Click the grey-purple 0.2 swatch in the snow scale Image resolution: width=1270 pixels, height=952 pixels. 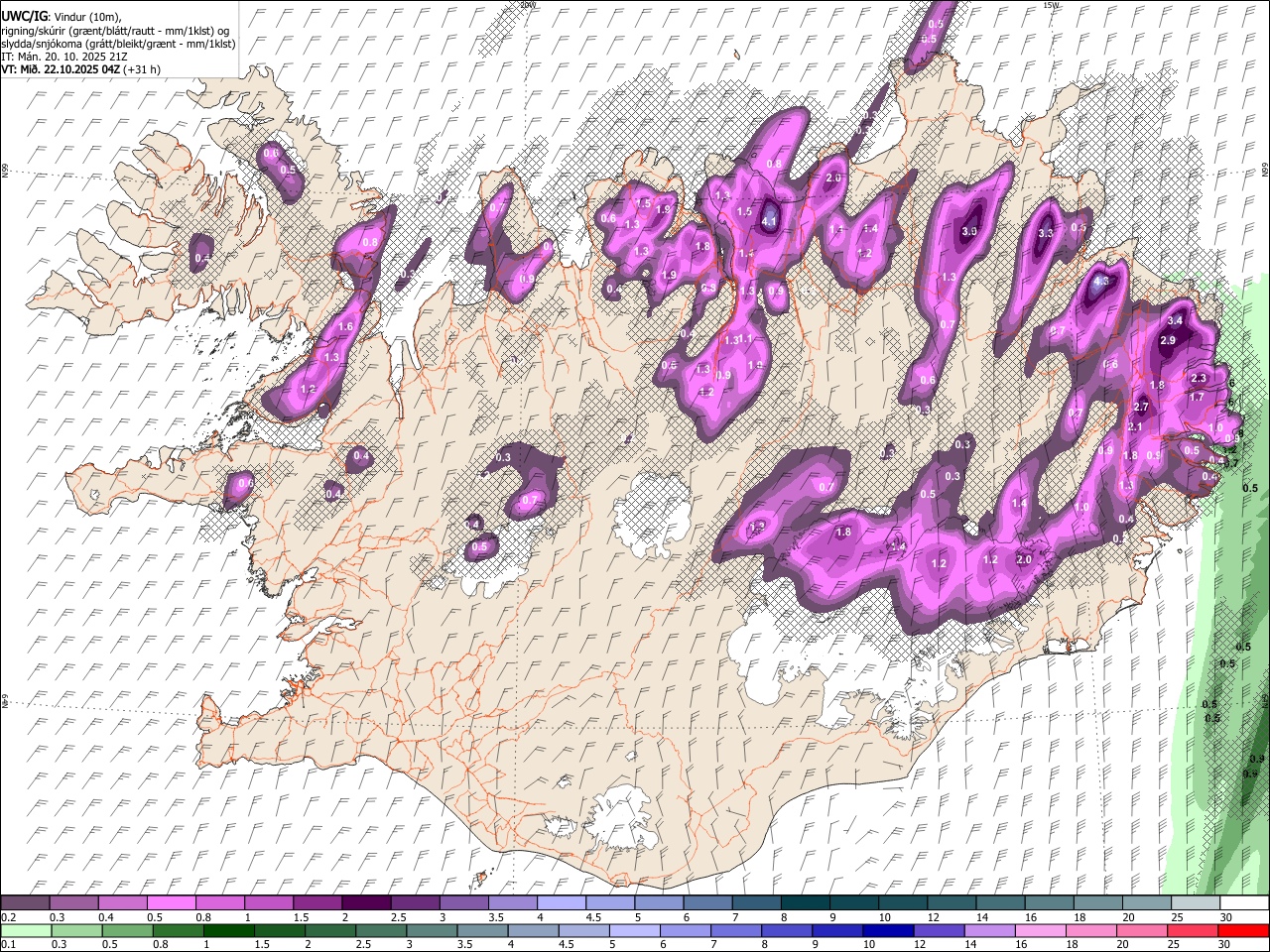pyautogui.click(x=25, y=902)
